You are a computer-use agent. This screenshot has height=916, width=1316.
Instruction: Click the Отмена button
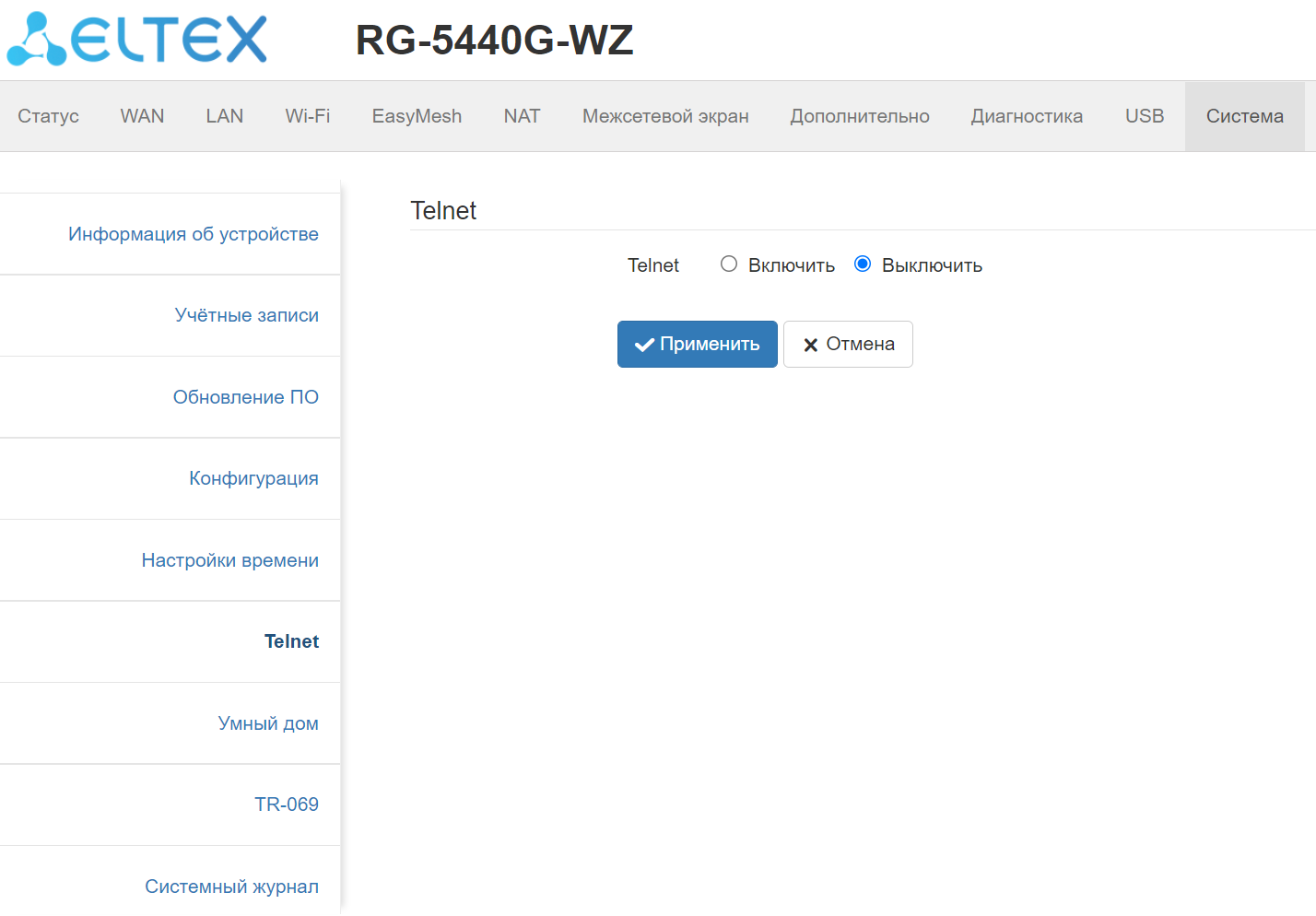point(848,344)
